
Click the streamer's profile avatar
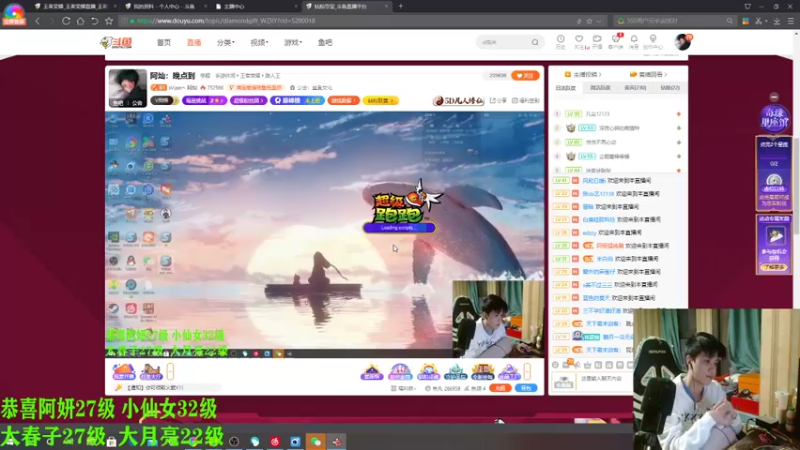pos(128,88)
